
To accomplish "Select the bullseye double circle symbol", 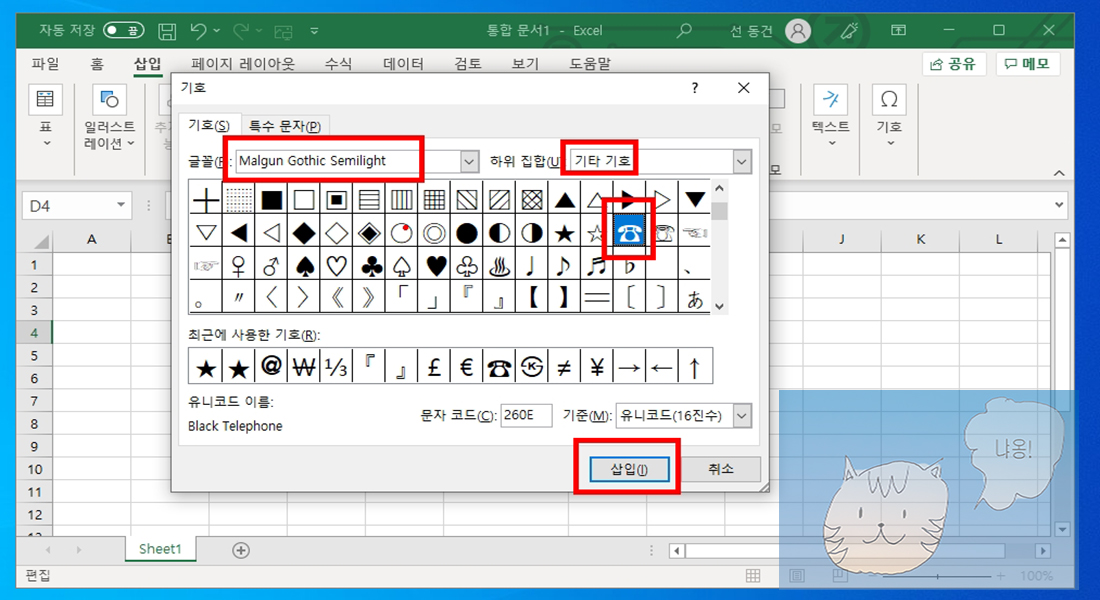I will (x=434, y=233).
